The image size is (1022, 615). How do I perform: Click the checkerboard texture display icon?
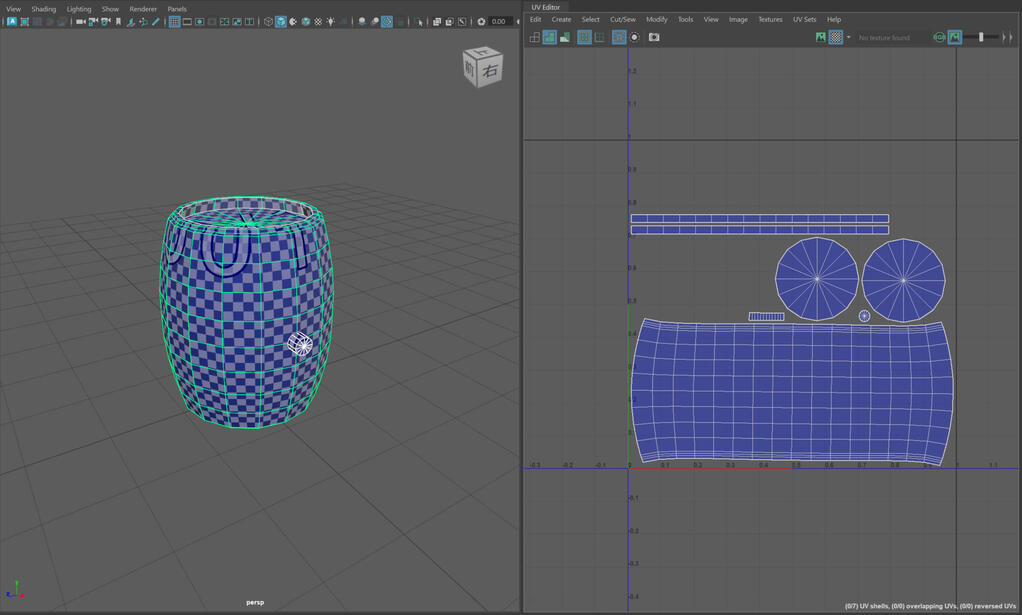(836, 37)
